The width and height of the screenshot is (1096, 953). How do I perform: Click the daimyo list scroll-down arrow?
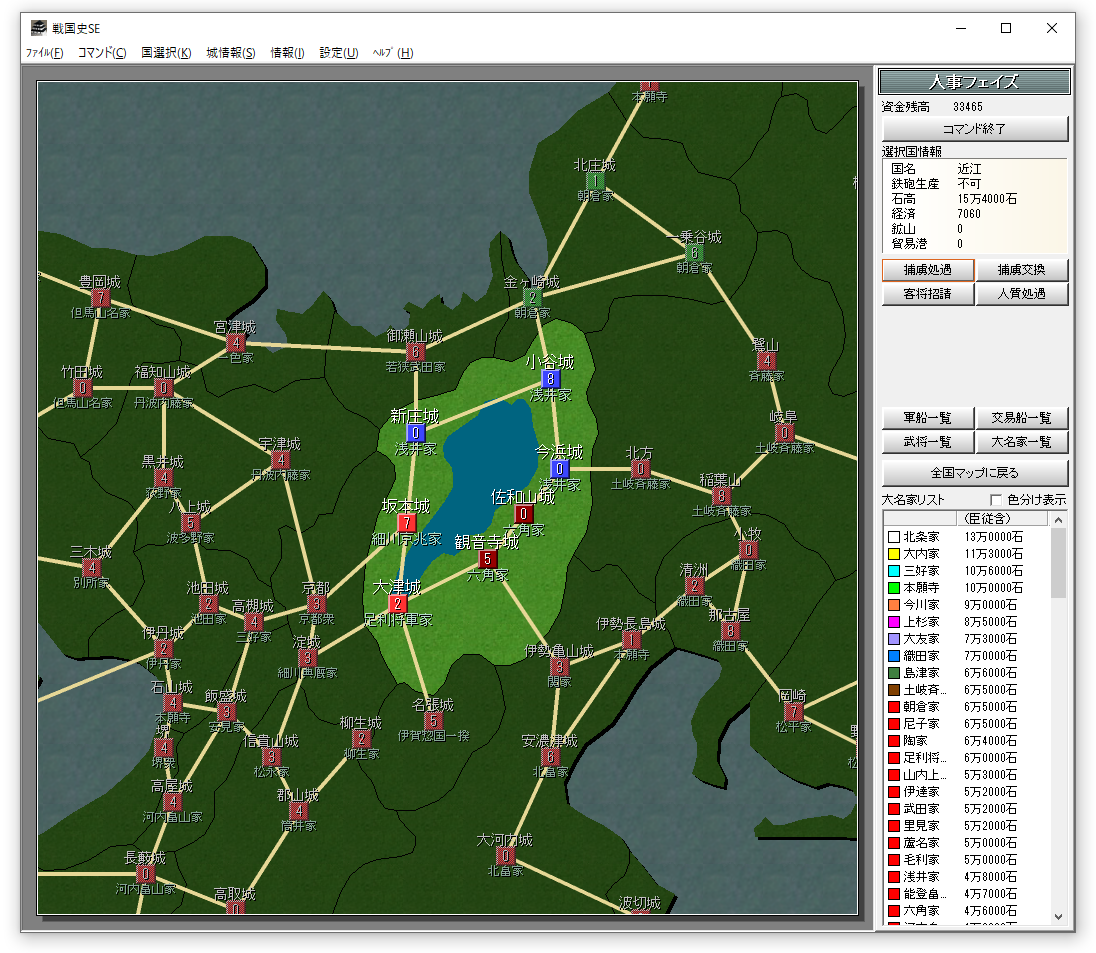[1059, 917]
